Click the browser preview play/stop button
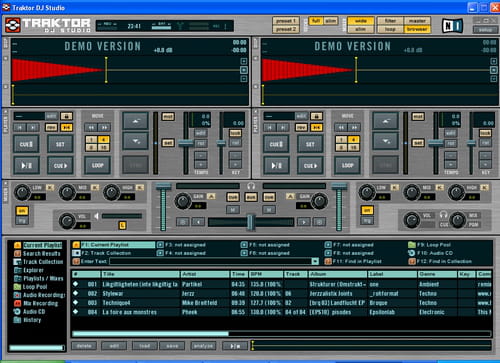This screenshot has width=500, height=363. click(235, 346)
